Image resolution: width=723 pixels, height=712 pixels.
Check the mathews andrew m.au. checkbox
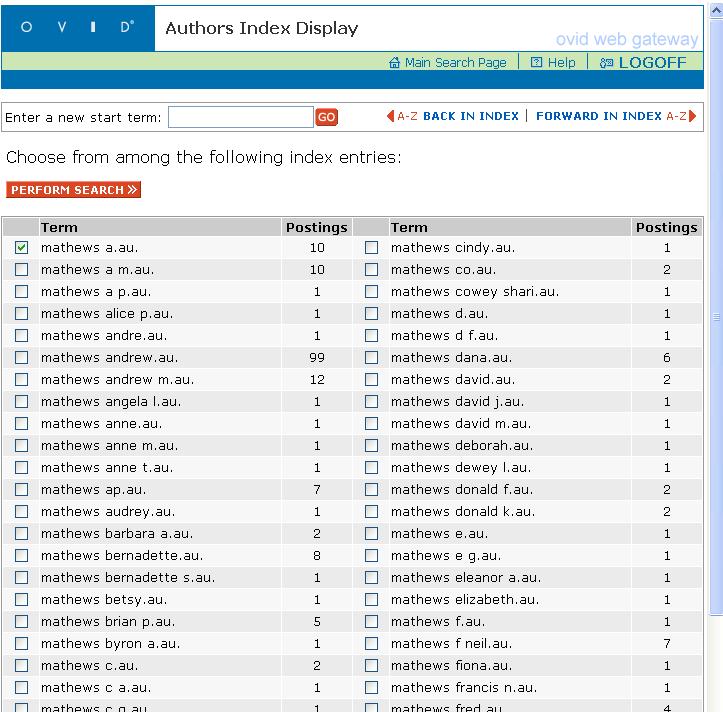click(21, 380)
